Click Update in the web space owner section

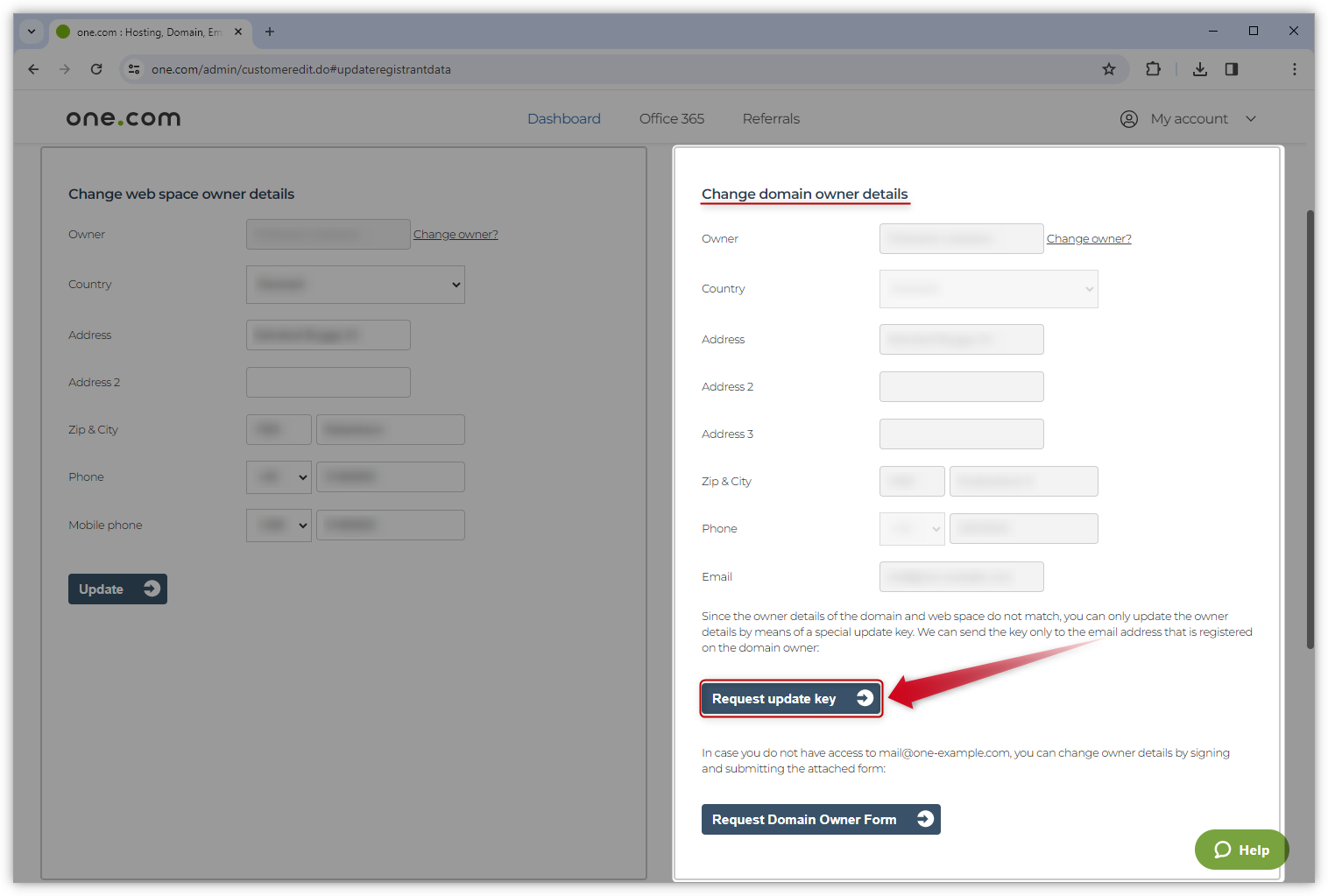pyautogui.click(x=117, y=589)
